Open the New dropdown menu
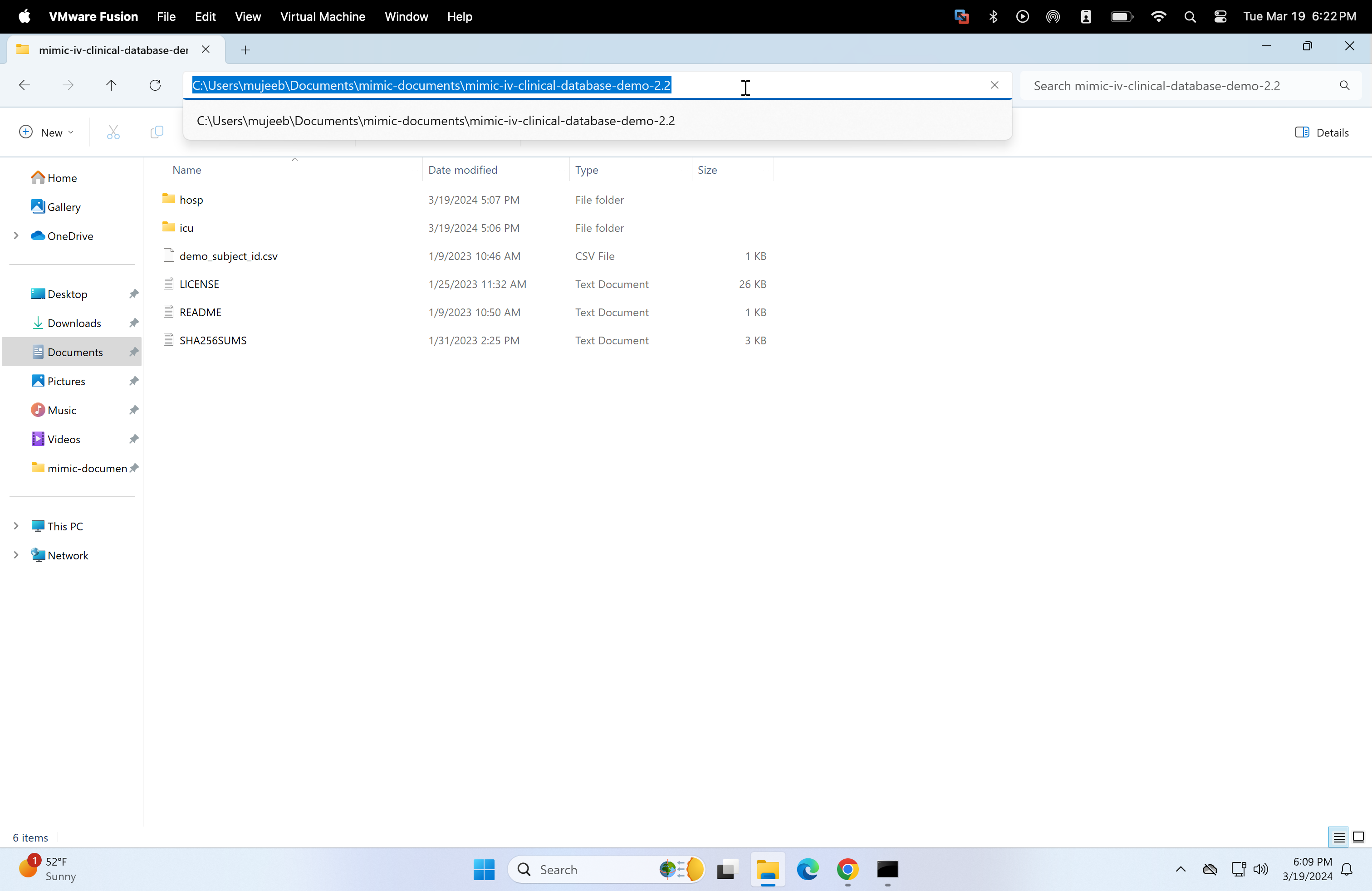This screenshot has height=891, width=1372. point(47,132)
